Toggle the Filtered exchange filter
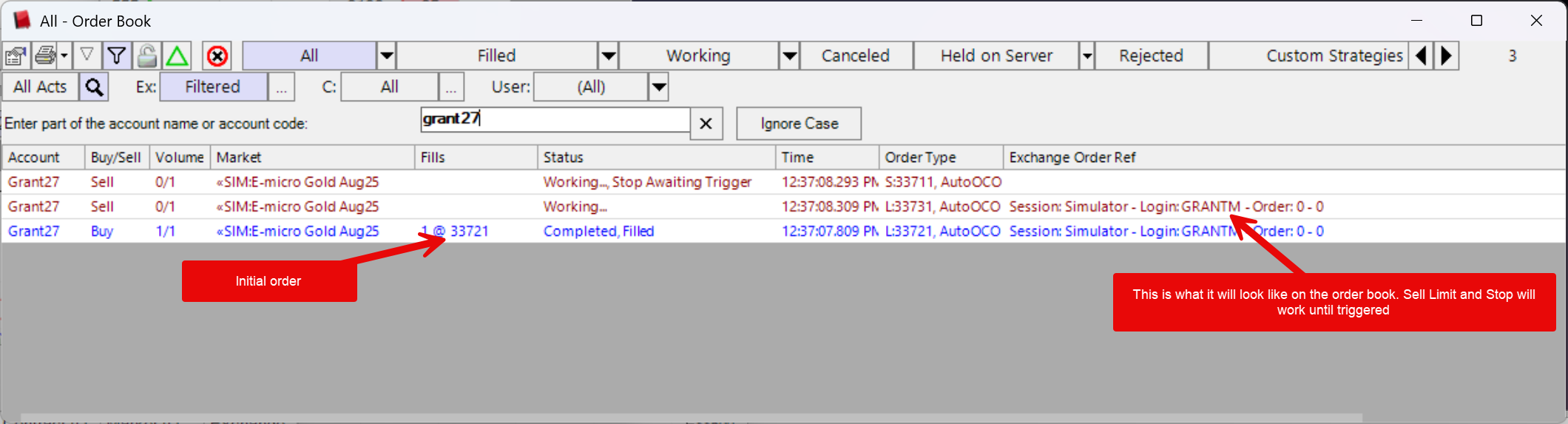Viewport: 1568px width, 424px height. (x=213, y=87)
